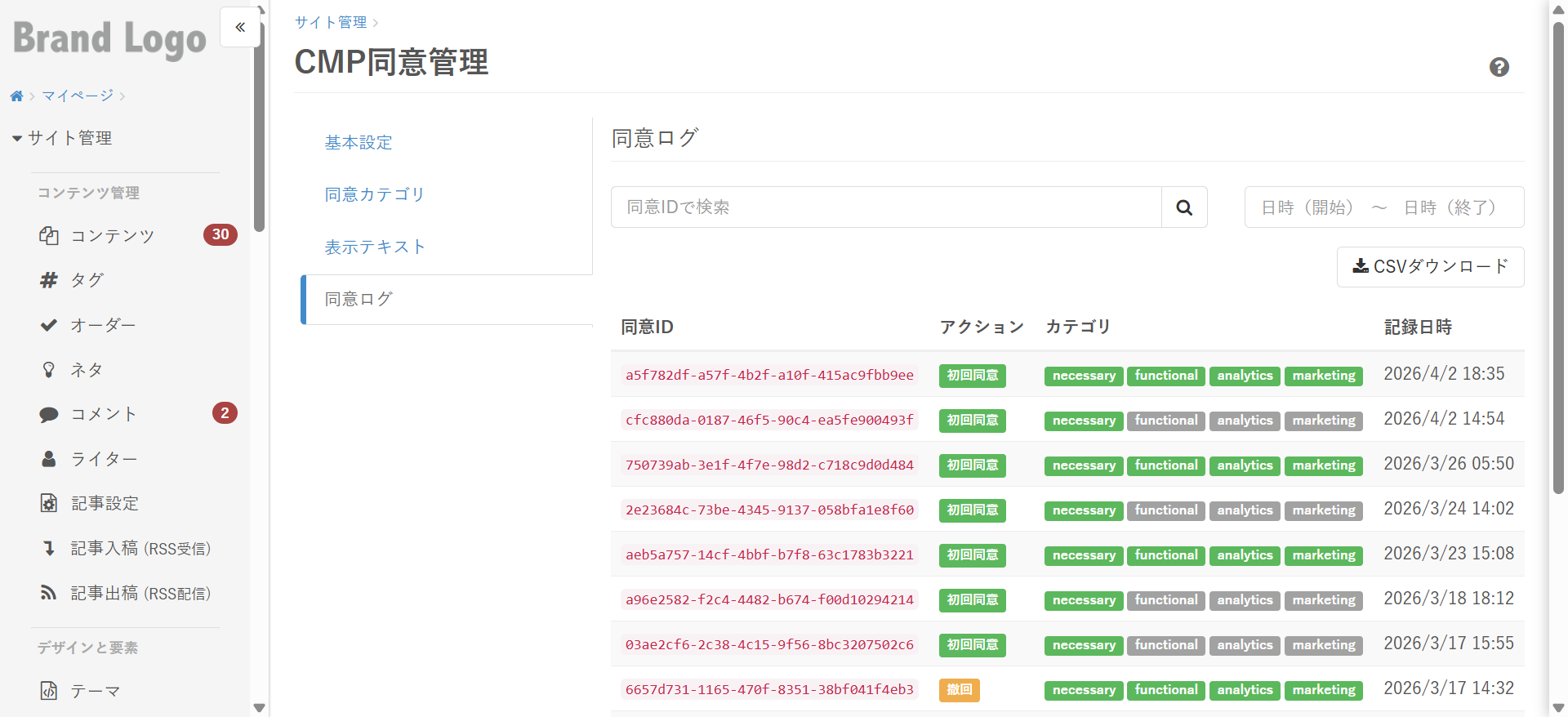Select the 基本設定 tab
This screenshot has height=717, width=1568.
[359, 142]
